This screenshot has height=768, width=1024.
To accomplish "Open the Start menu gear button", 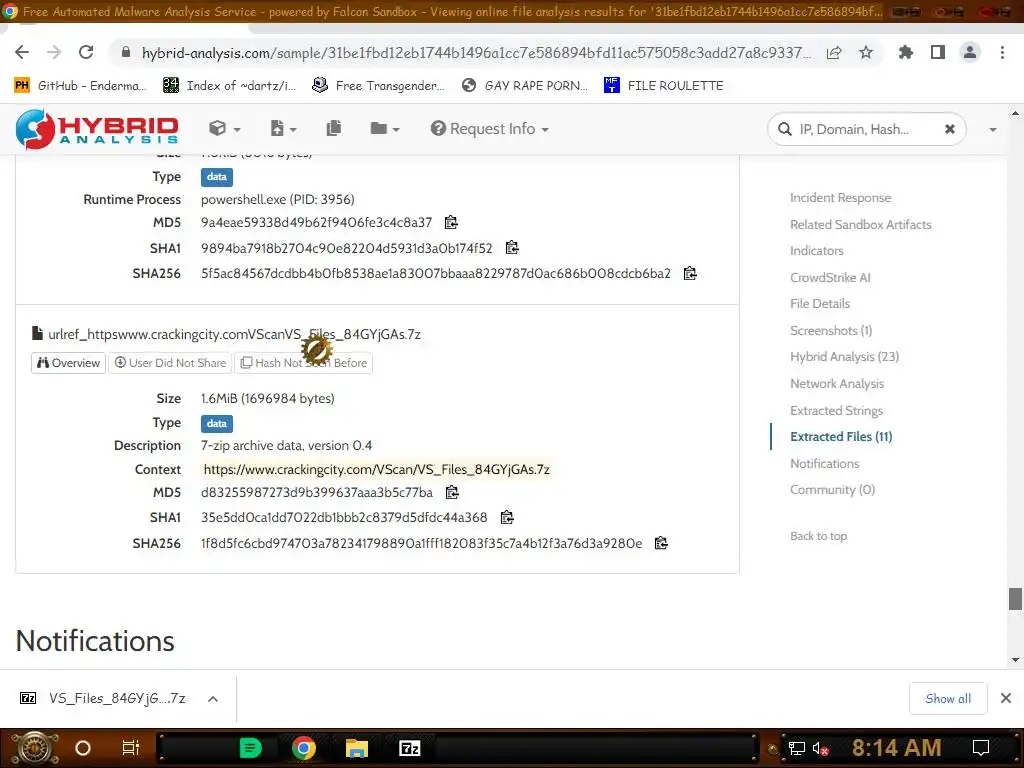I will coord(35,748).
